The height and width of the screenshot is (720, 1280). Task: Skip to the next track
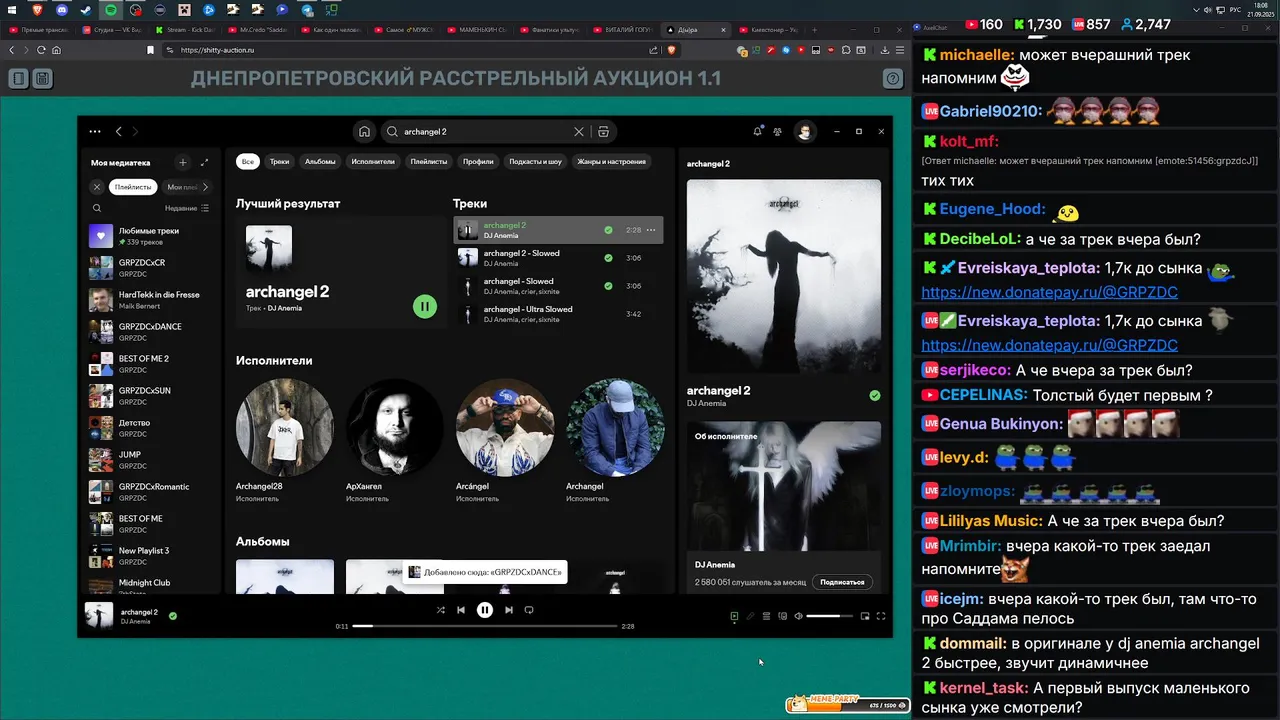point(508,610)
